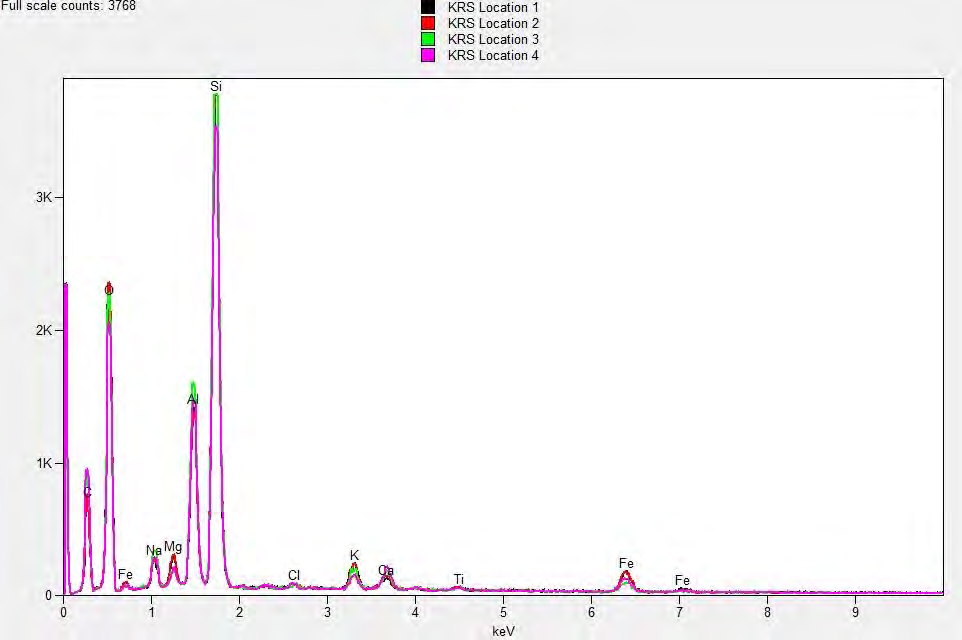Click the O peak label
Image resolution: width=962 pixels, height=640 pixels.
coord(108,288)
